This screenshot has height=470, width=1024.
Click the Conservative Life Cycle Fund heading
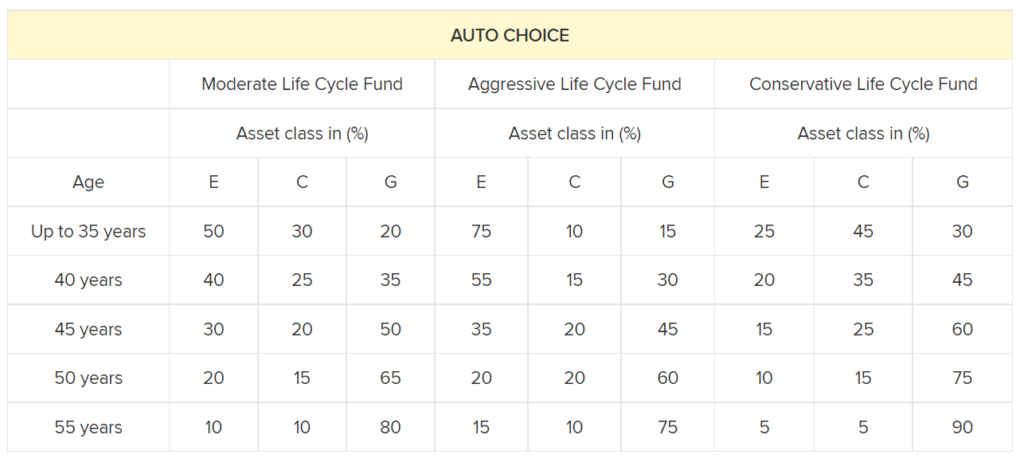[863, 84]
